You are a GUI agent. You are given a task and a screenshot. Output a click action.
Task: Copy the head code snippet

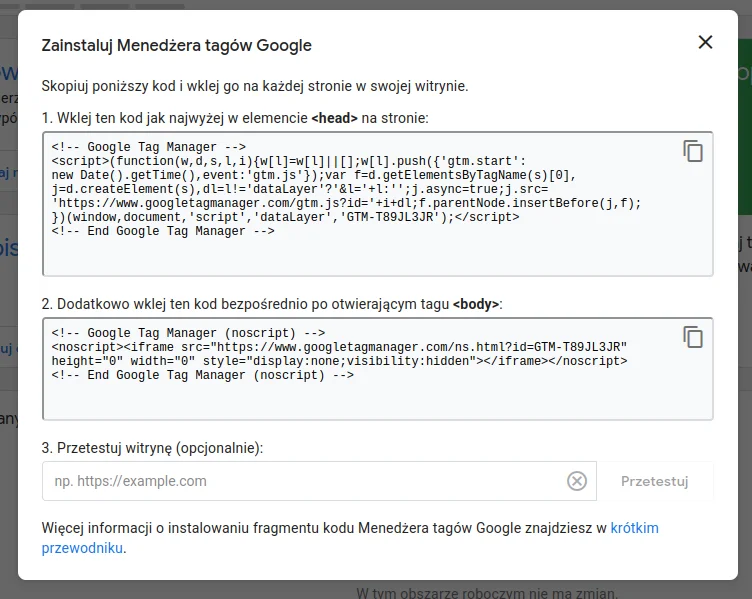(x=693, y=151)
